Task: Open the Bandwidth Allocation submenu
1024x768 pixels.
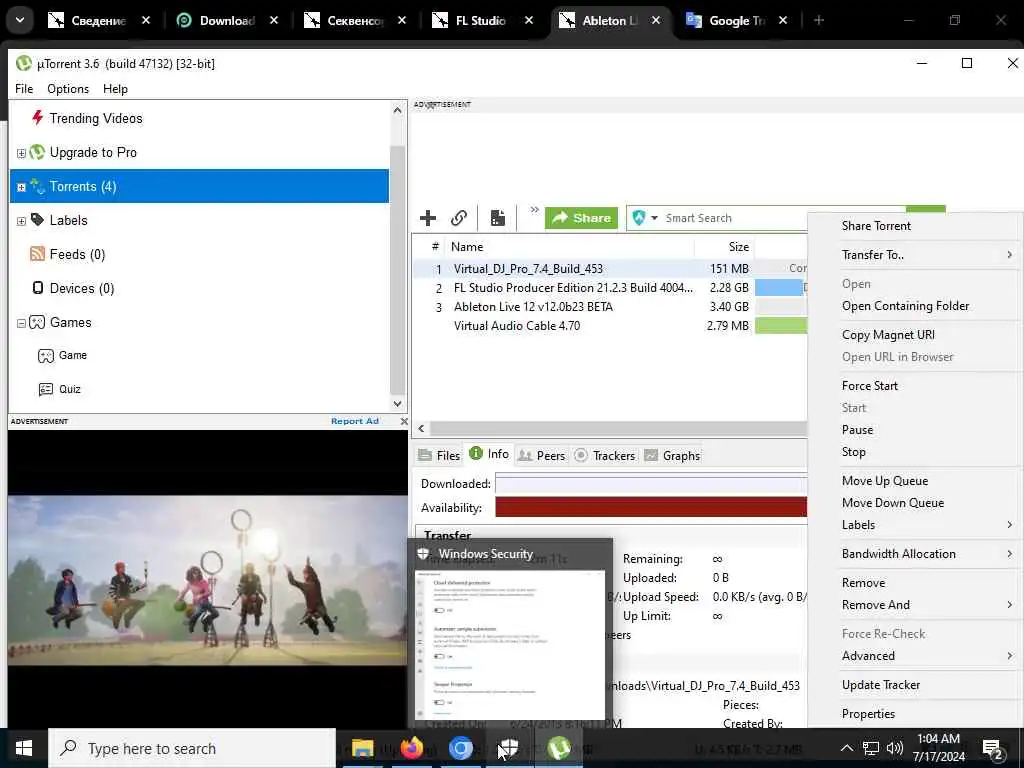Action: pos(914,554)
